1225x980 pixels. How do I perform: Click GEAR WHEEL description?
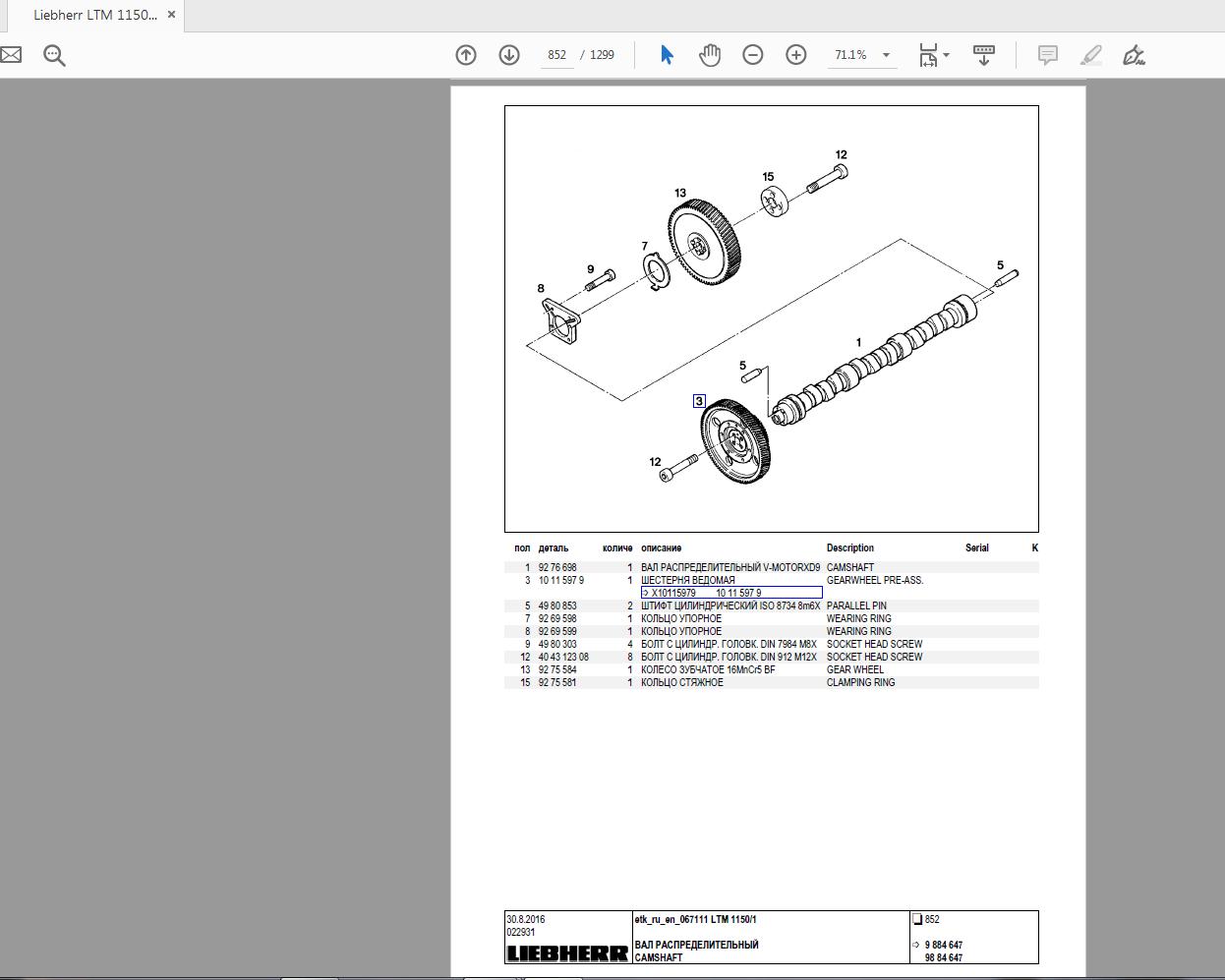[x=855, y=669]
